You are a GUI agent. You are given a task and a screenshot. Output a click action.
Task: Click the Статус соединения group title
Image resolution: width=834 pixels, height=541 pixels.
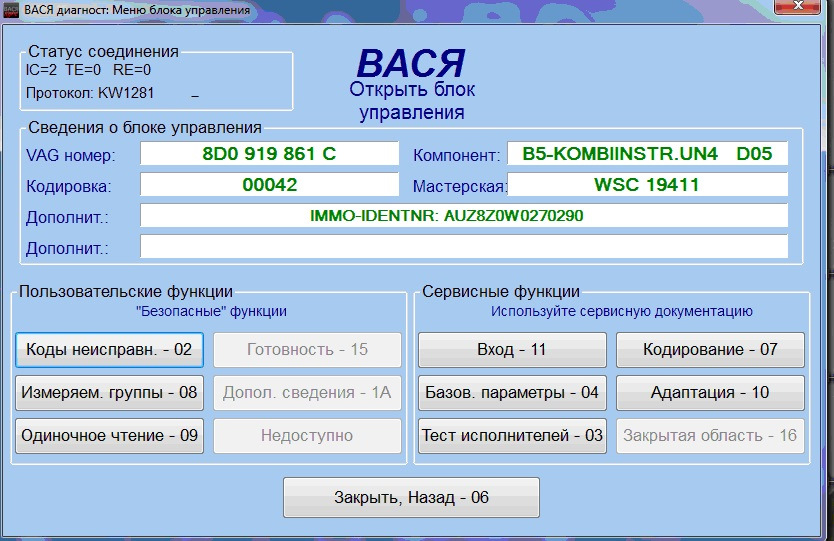[103, 52]
